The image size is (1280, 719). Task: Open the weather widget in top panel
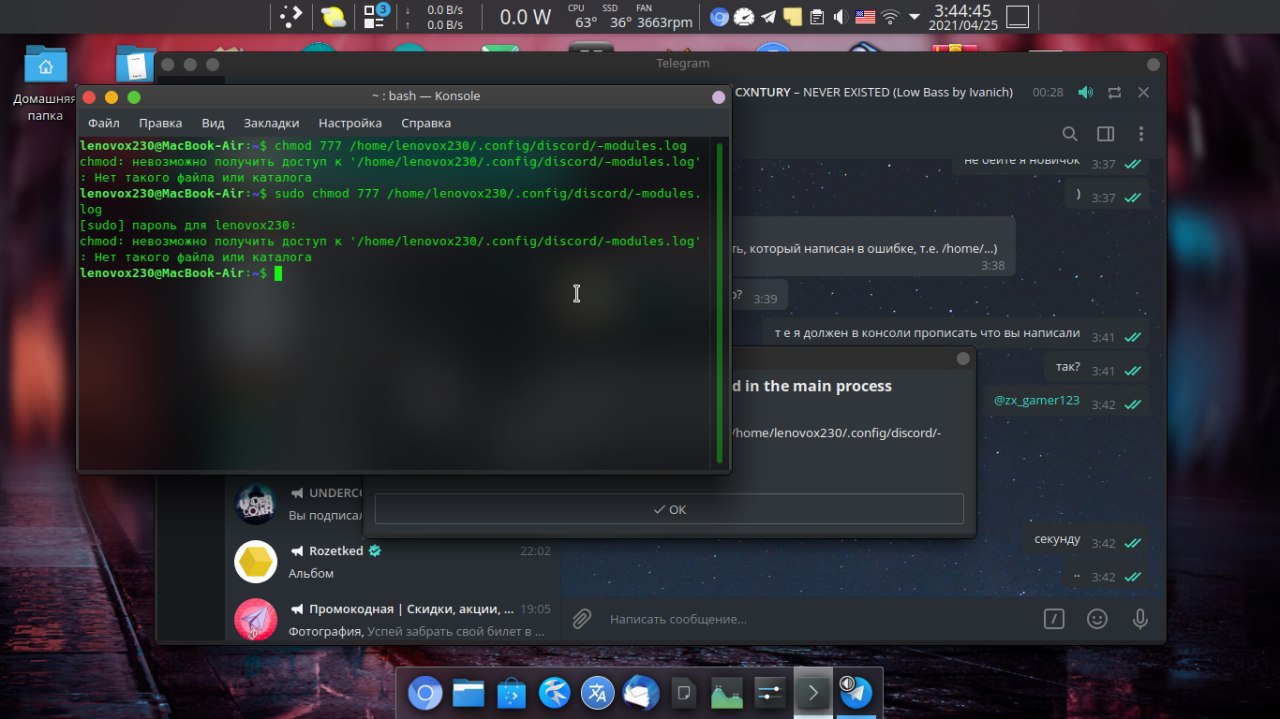(333, 17)
